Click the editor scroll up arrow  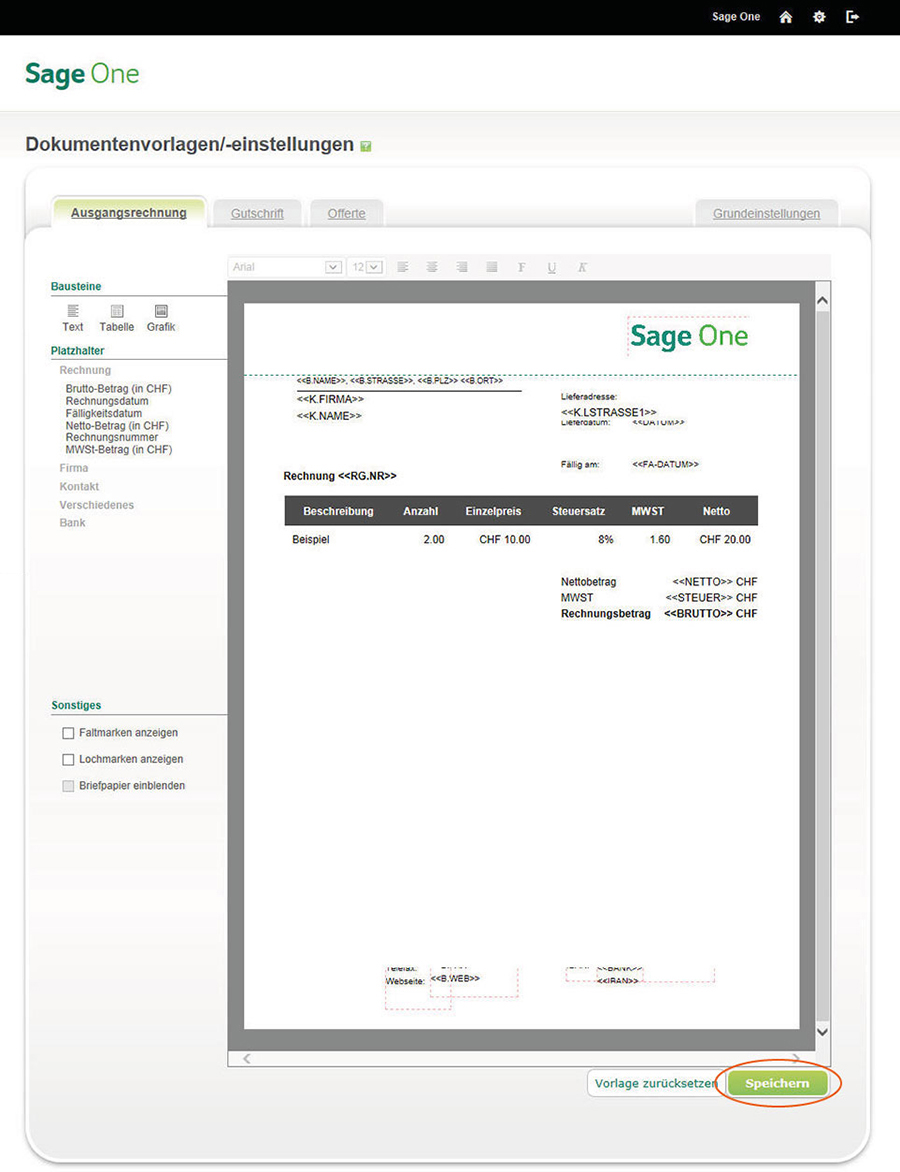coord(822,300)
